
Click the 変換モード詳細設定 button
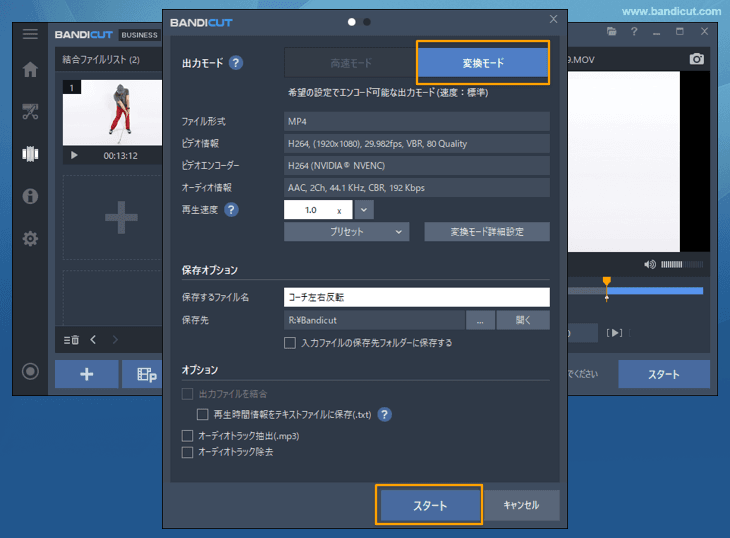click(x=486, y=232)
